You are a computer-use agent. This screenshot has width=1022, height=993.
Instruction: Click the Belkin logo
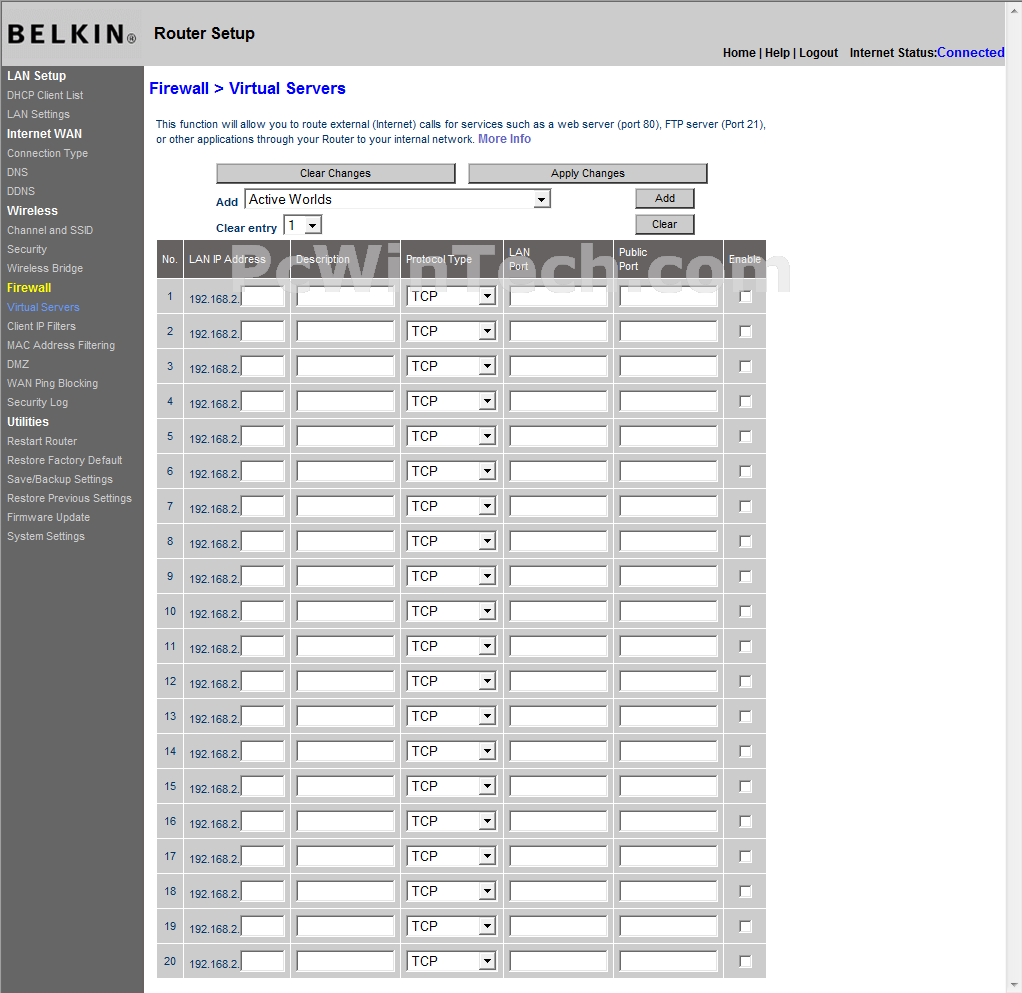point(72,34)
